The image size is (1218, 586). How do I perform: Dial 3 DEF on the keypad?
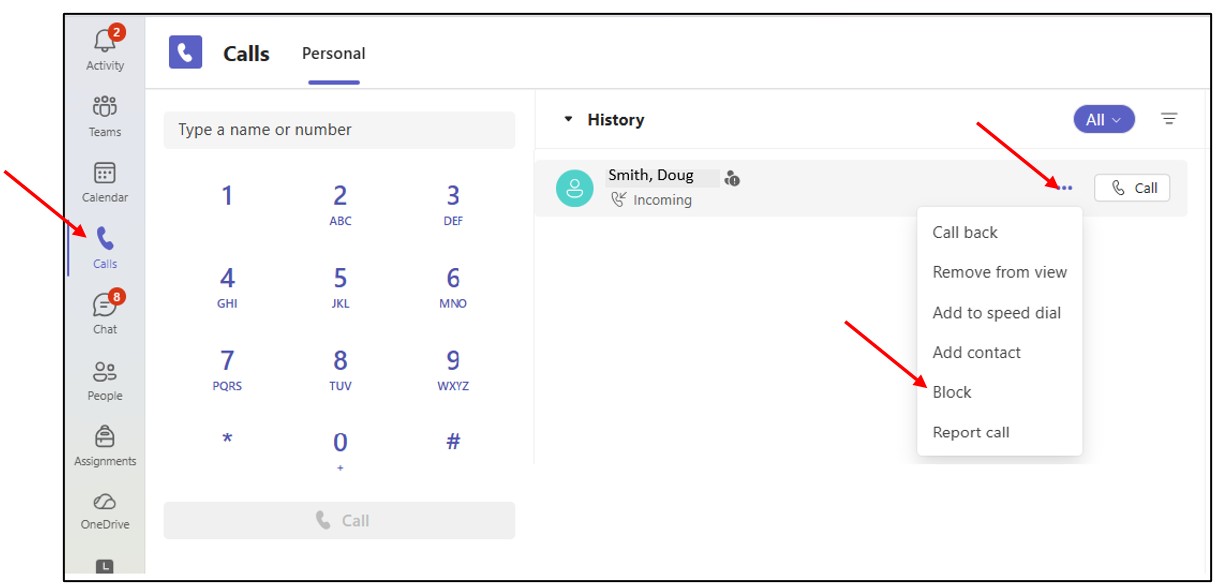tap(453, 204)
